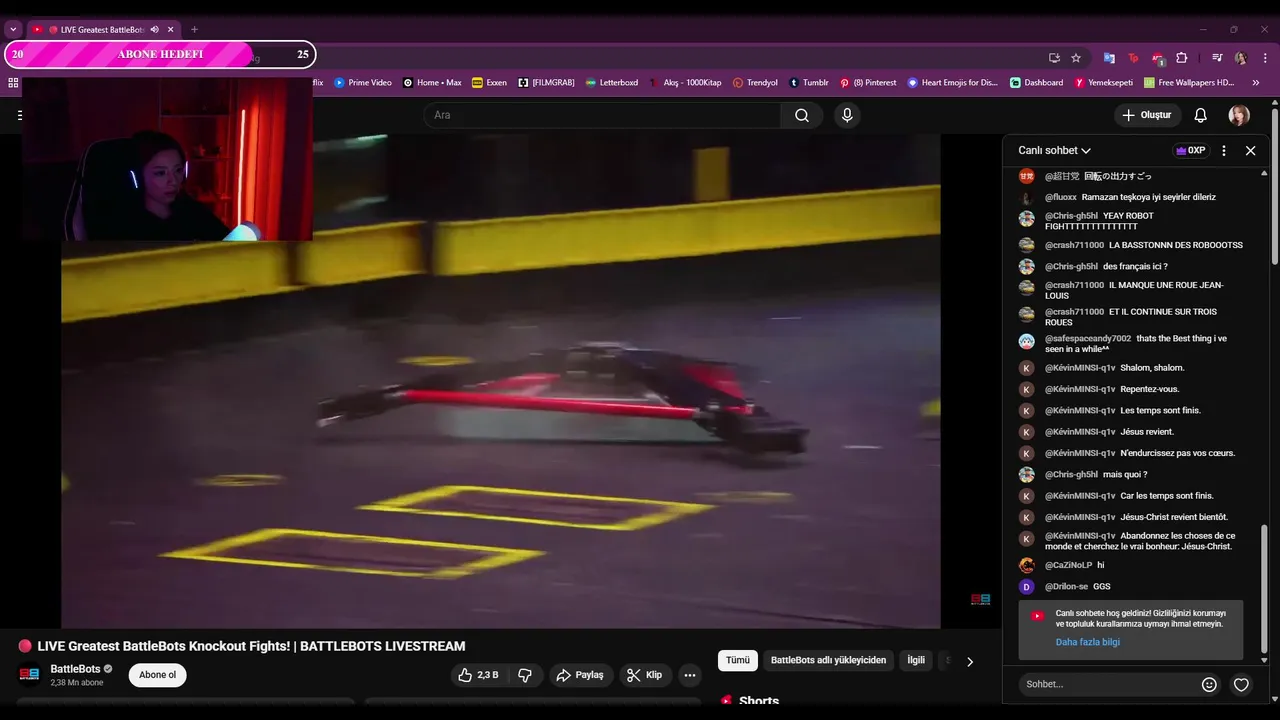
Task: Close the LIVE Greatest BattleBots tab
Action: [171, 30]
